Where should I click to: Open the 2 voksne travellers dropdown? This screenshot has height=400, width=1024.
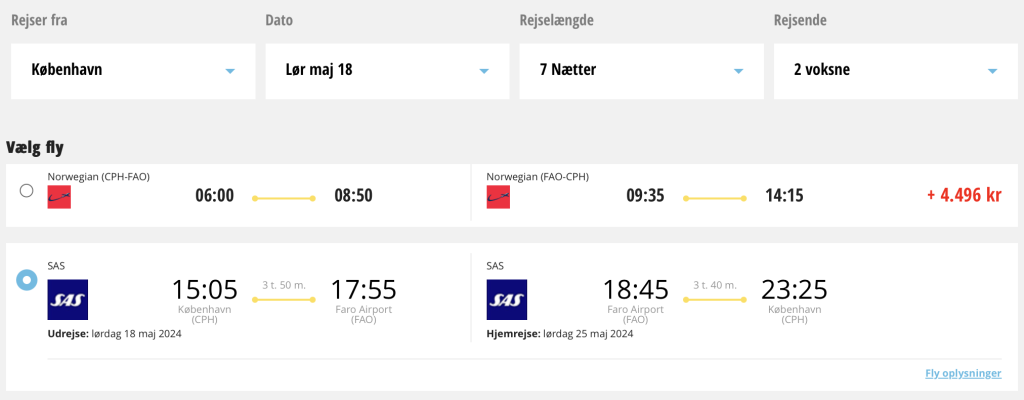(x=895, y=71)
